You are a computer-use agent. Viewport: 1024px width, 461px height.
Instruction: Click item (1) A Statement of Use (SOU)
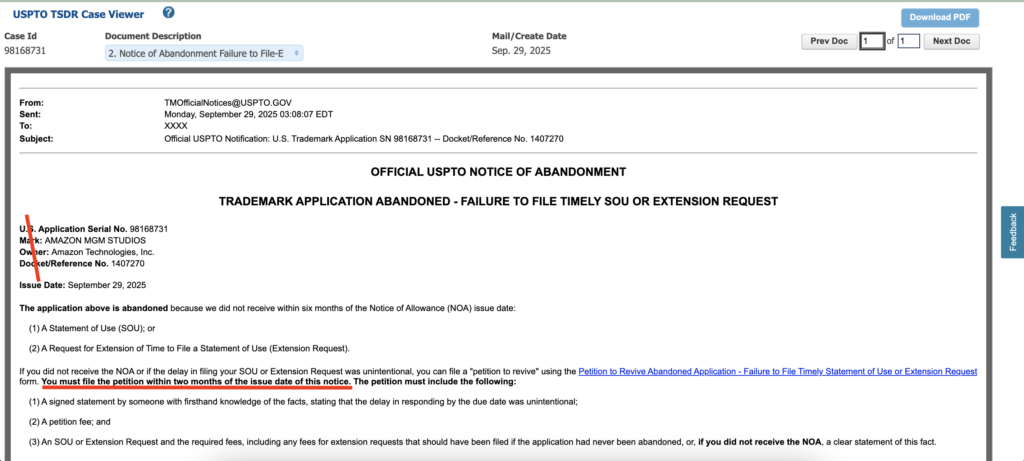click(x=91, y=328)
